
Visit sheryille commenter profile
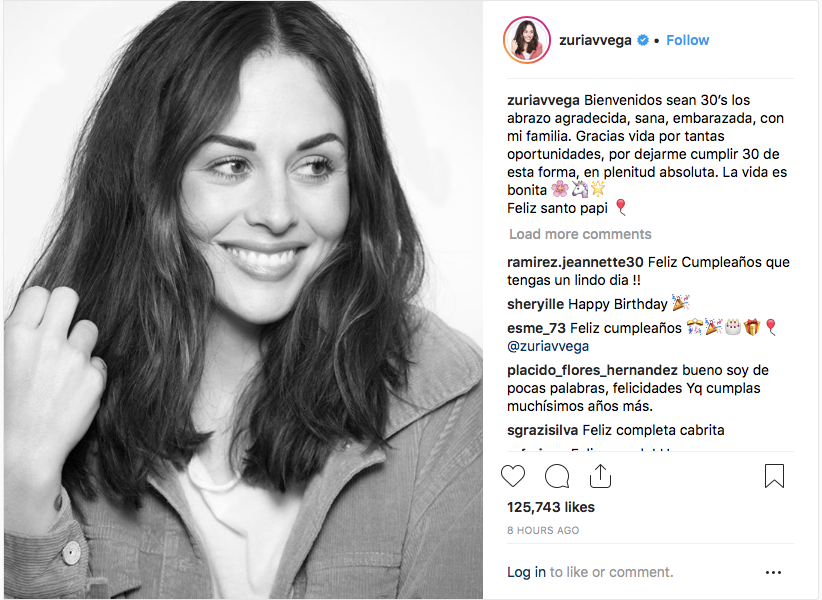tap(535, 304)
